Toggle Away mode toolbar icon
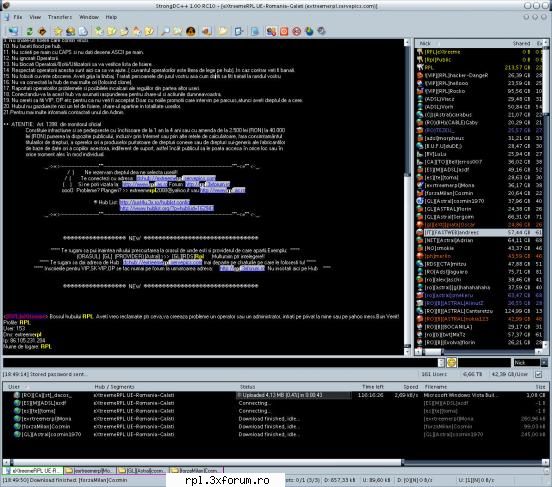Screen dimensions: 552x487 [271, 31]
